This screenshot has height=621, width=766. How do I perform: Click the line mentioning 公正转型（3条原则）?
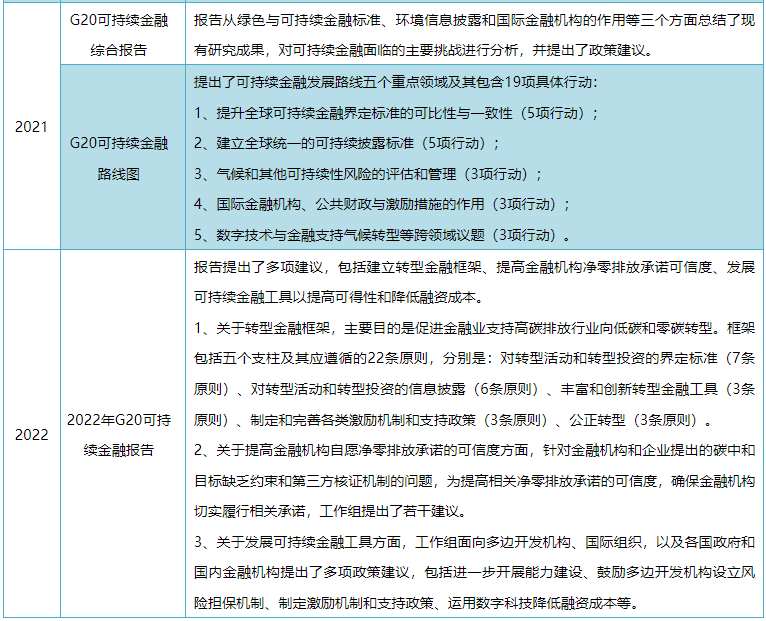[453, 420]
